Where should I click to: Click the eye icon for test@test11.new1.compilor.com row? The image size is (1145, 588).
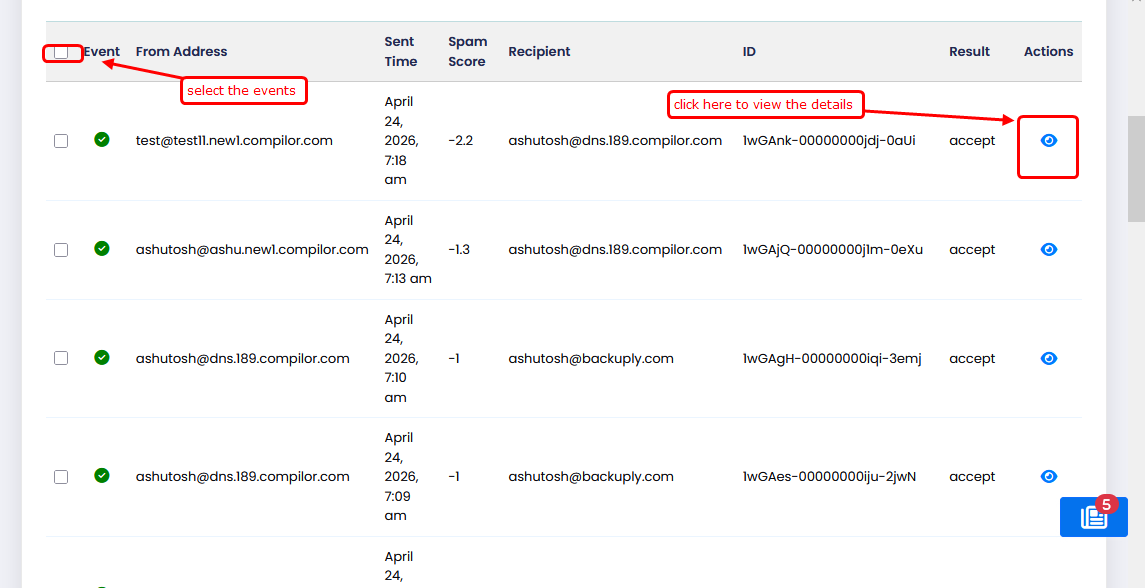[x=1048, y=141]
